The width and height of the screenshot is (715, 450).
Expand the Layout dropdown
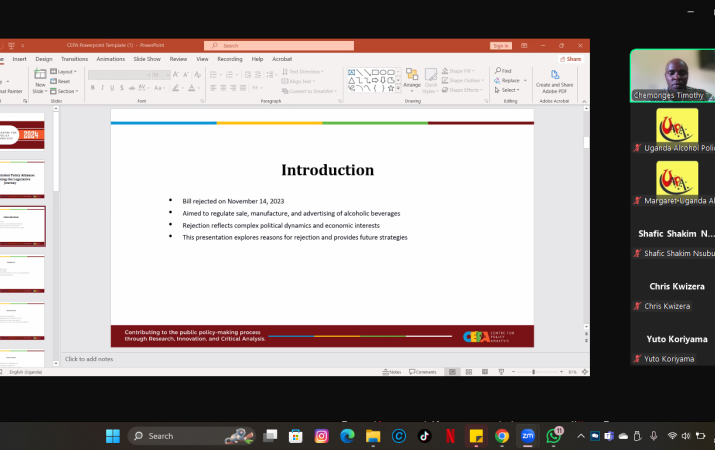pos(65,72)
